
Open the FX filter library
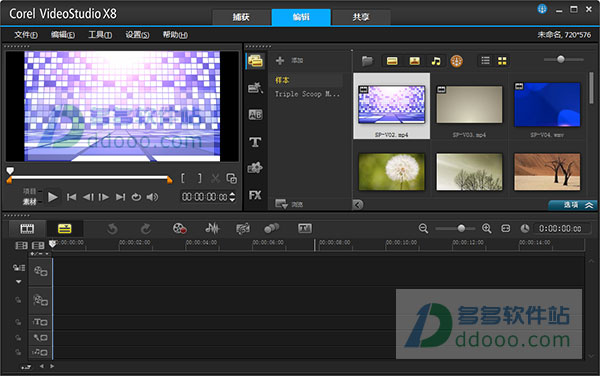tap(255, 195)
